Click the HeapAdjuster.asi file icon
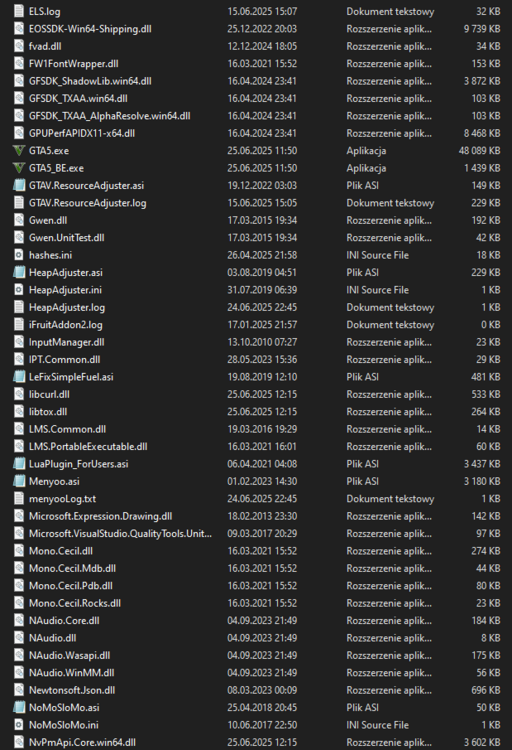 tap(19, 273)
